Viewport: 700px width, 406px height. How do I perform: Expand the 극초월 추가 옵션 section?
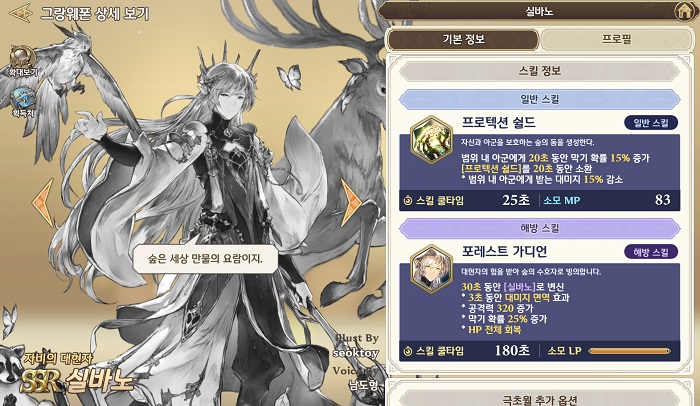[x=540, y=399]
